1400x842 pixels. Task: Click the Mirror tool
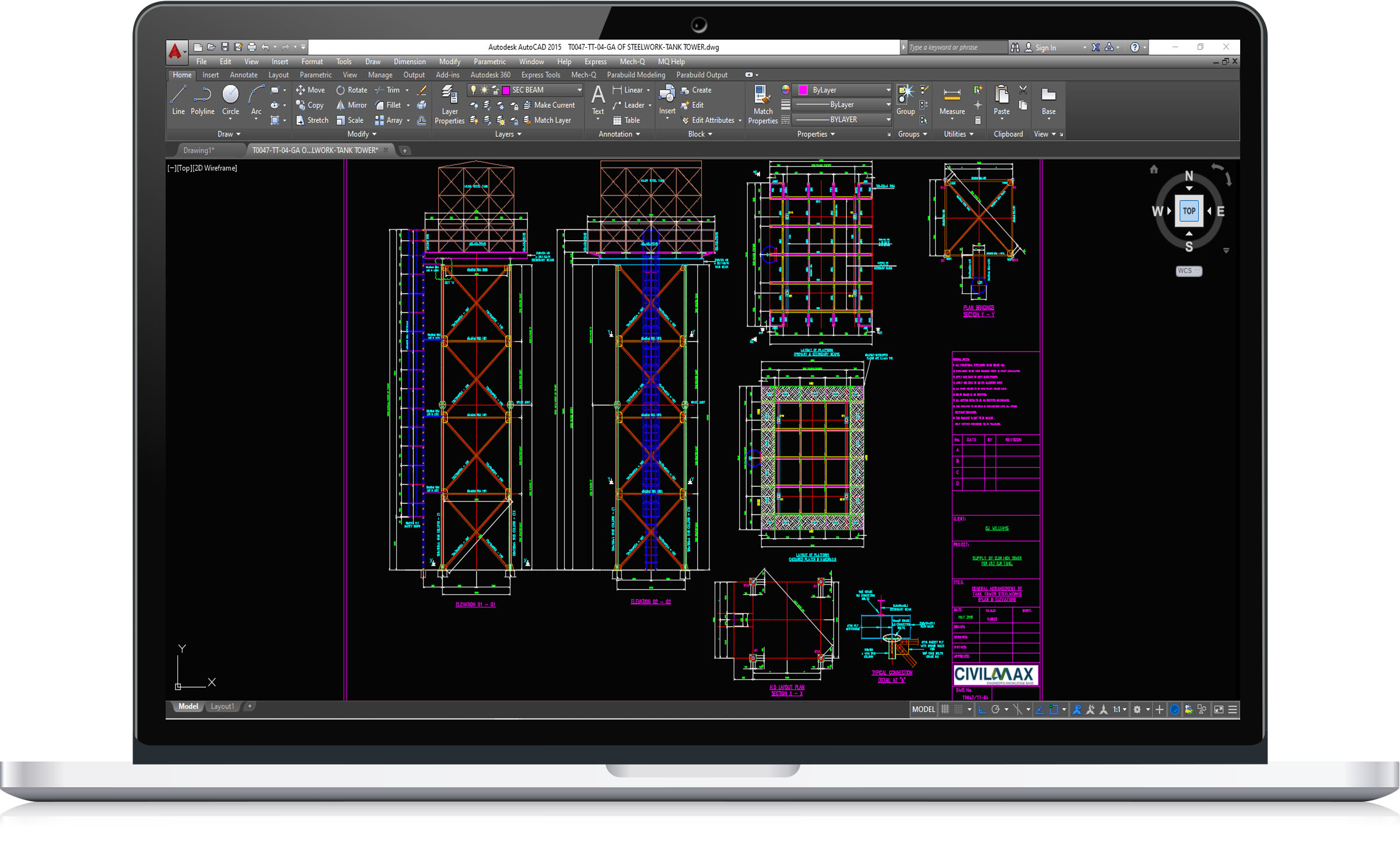[x=351, y=106]
